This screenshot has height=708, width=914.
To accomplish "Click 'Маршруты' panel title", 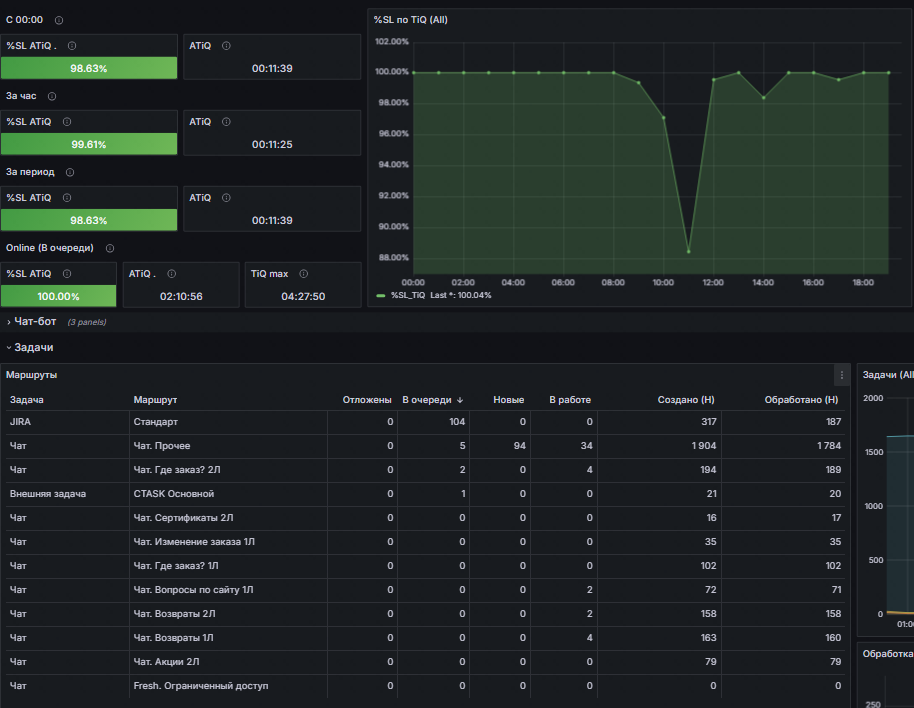I will pyautogui.click(x=31, y=375).
